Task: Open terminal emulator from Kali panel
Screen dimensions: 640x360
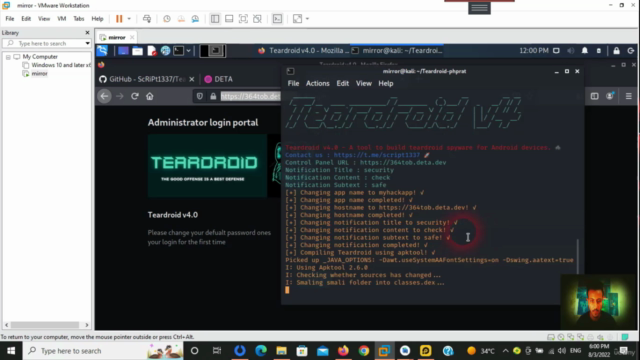Action: (x=179, y=51)
